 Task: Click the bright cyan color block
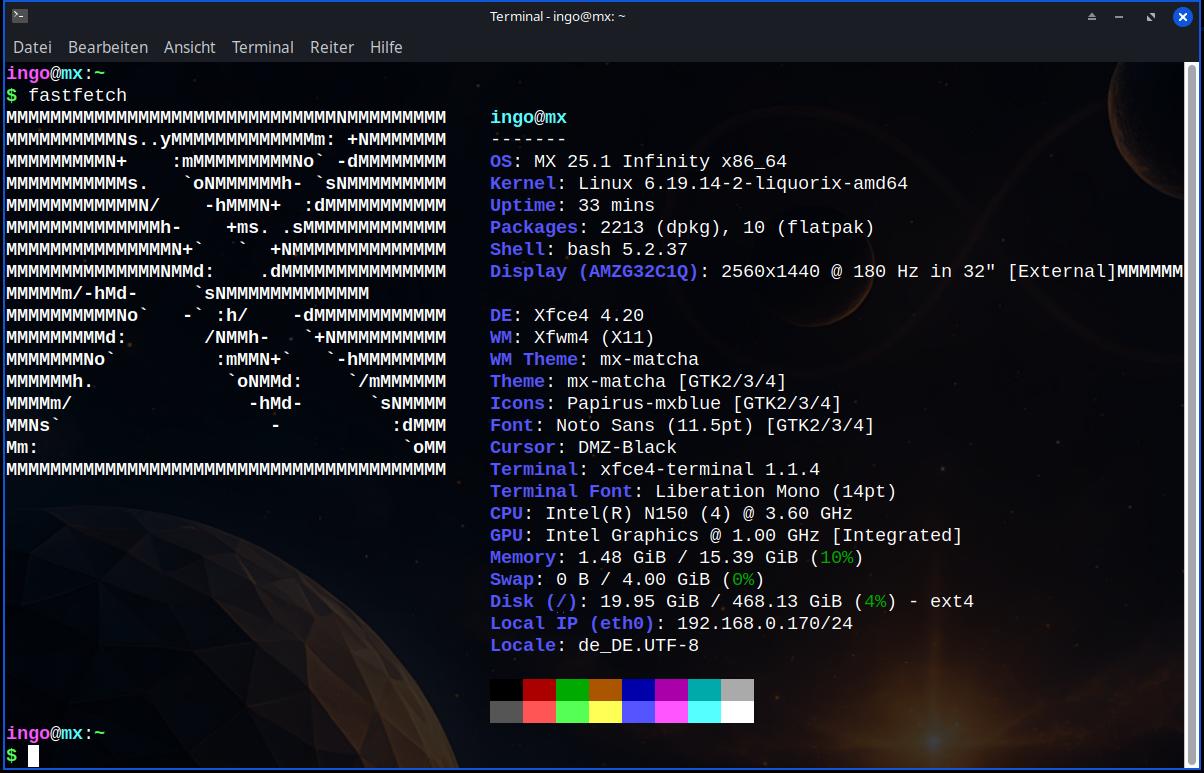click(704, 712)
